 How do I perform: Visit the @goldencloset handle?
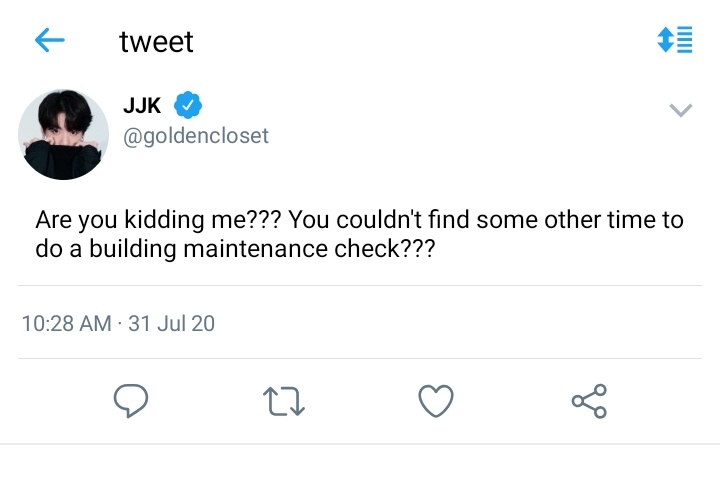click(x=196, y=136)
